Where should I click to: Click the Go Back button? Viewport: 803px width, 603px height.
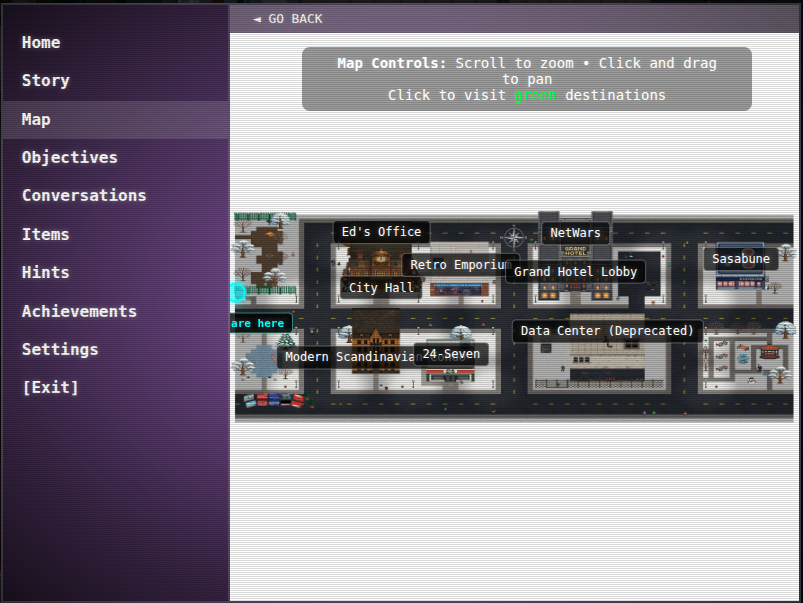[288, 19]
